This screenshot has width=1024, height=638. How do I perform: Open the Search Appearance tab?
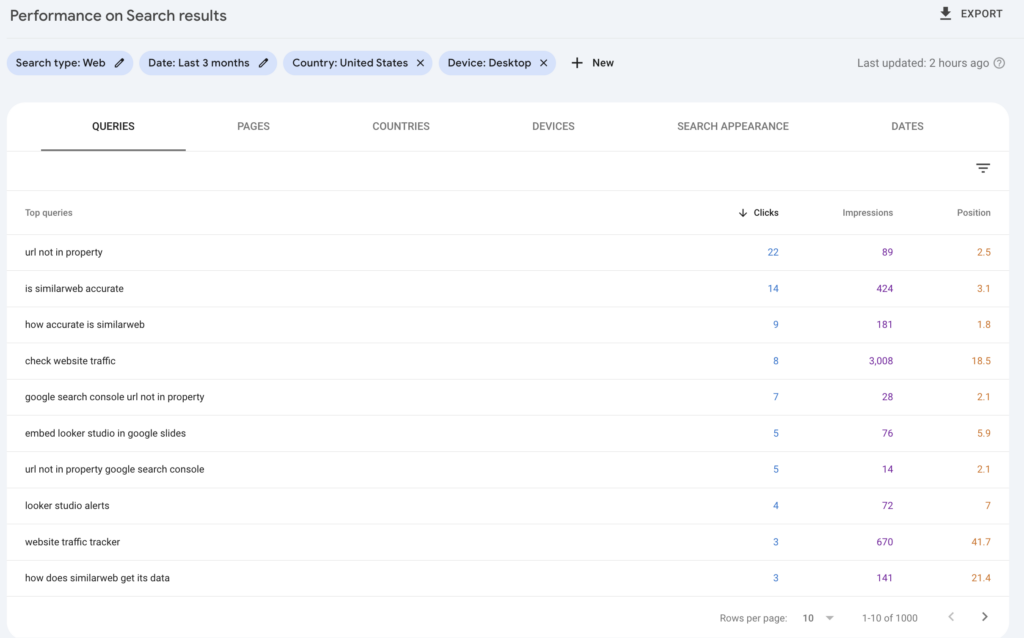point(732,127)
